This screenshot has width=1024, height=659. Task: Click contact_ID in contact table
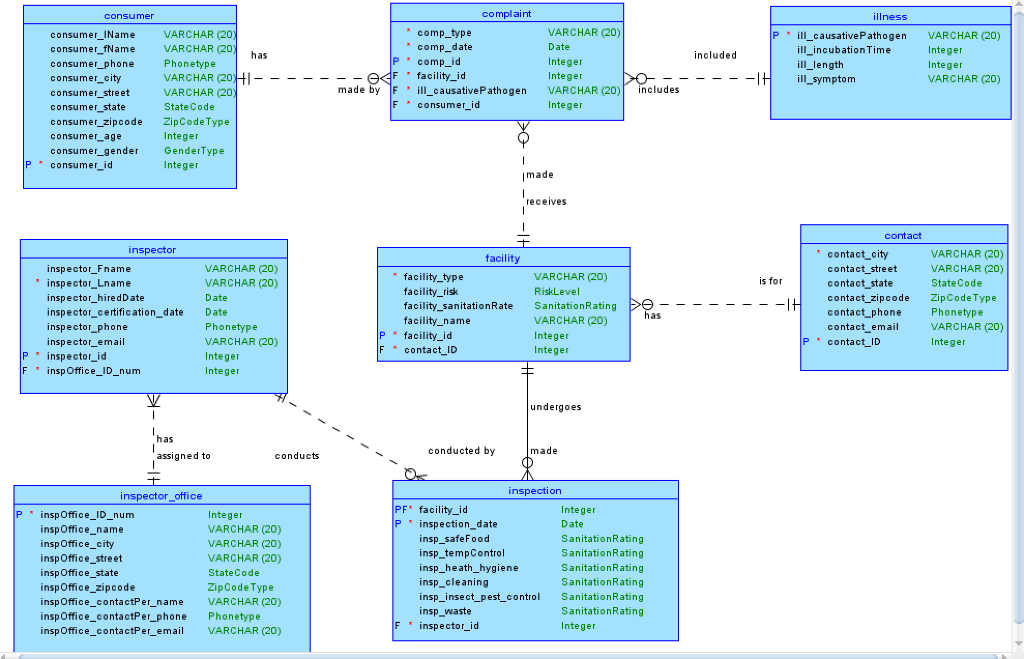click(x=854, y=342)
